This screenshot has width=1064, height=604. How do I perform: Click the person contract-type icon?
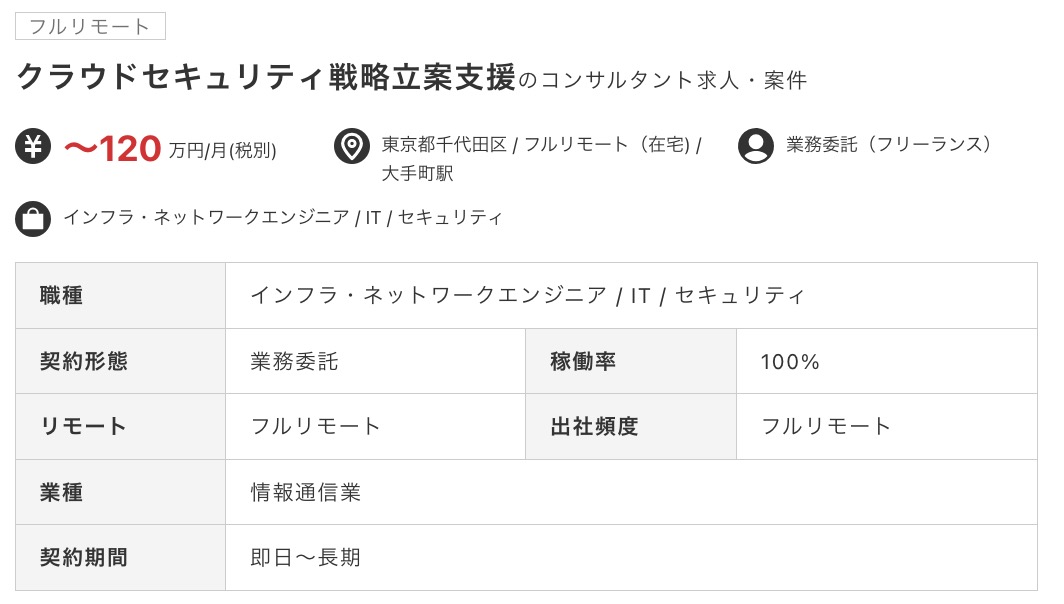(756, 146)
